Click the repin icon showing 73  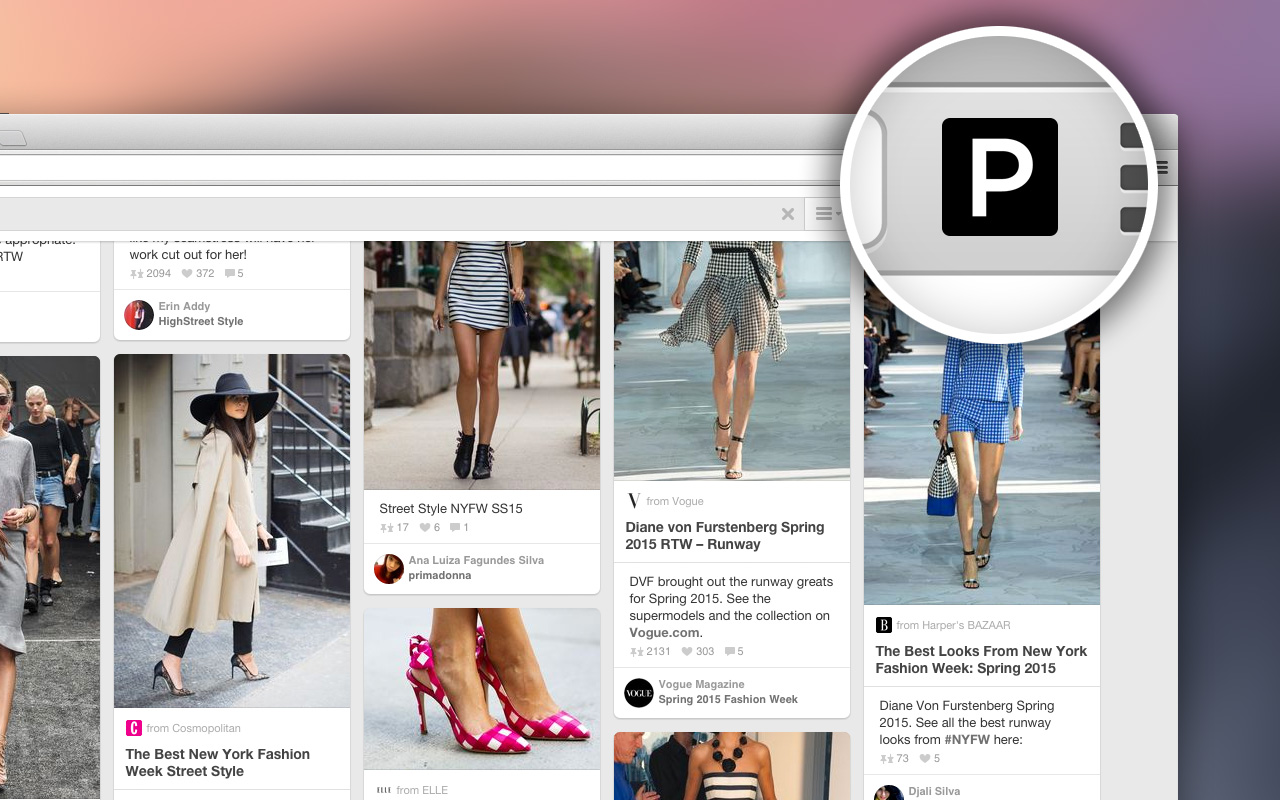(886, 758)
